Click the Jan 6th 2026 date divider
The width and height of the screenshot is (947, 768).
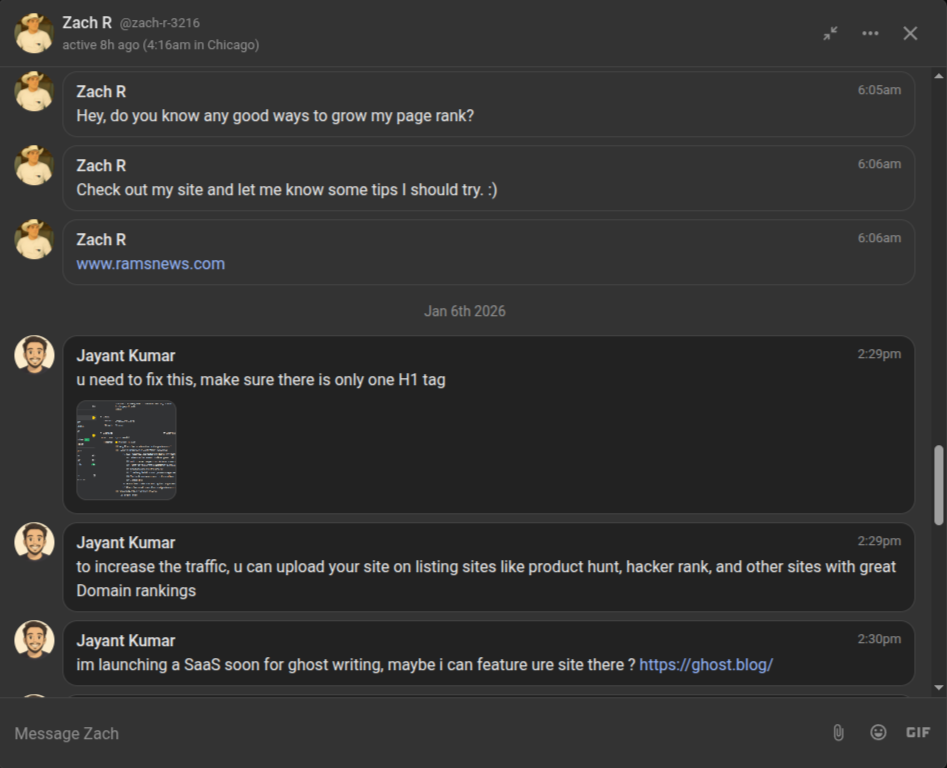(464, 311)
